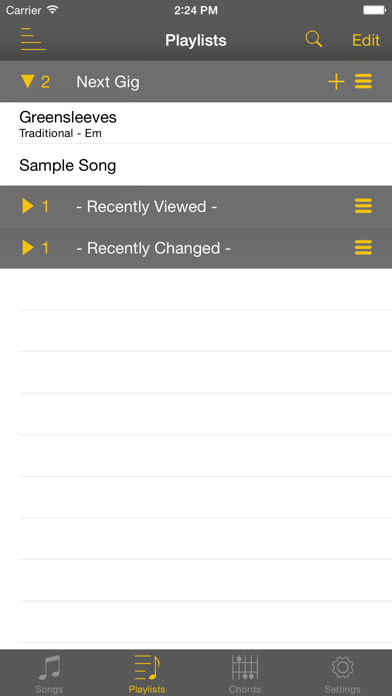This screenshot has width=392, height=696.
Task: Open the Greensleeves song
Action: click(x=196, y=123)
